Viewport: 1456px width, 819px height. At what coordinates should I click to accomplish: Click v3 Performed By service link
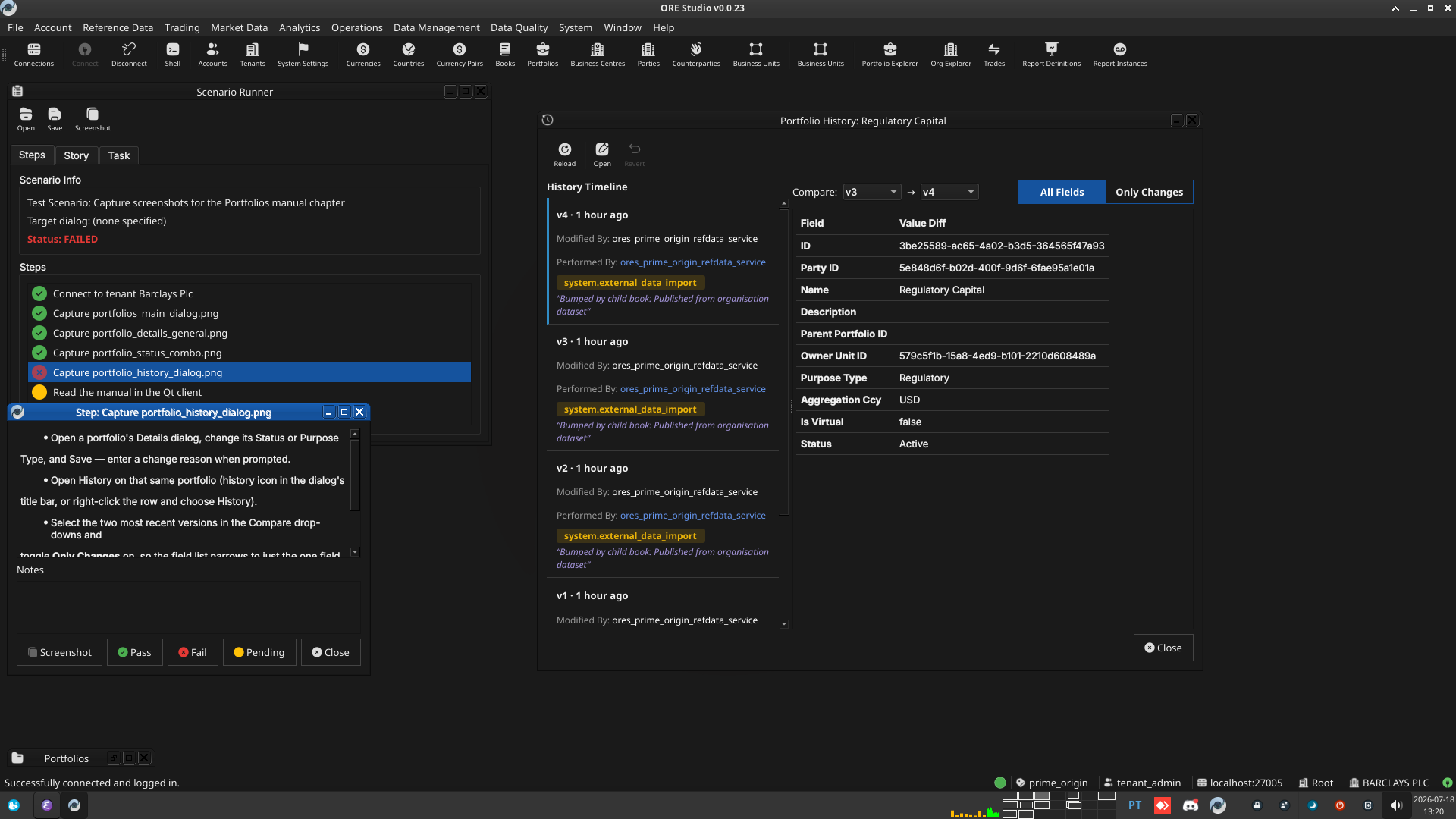[692, 389]
